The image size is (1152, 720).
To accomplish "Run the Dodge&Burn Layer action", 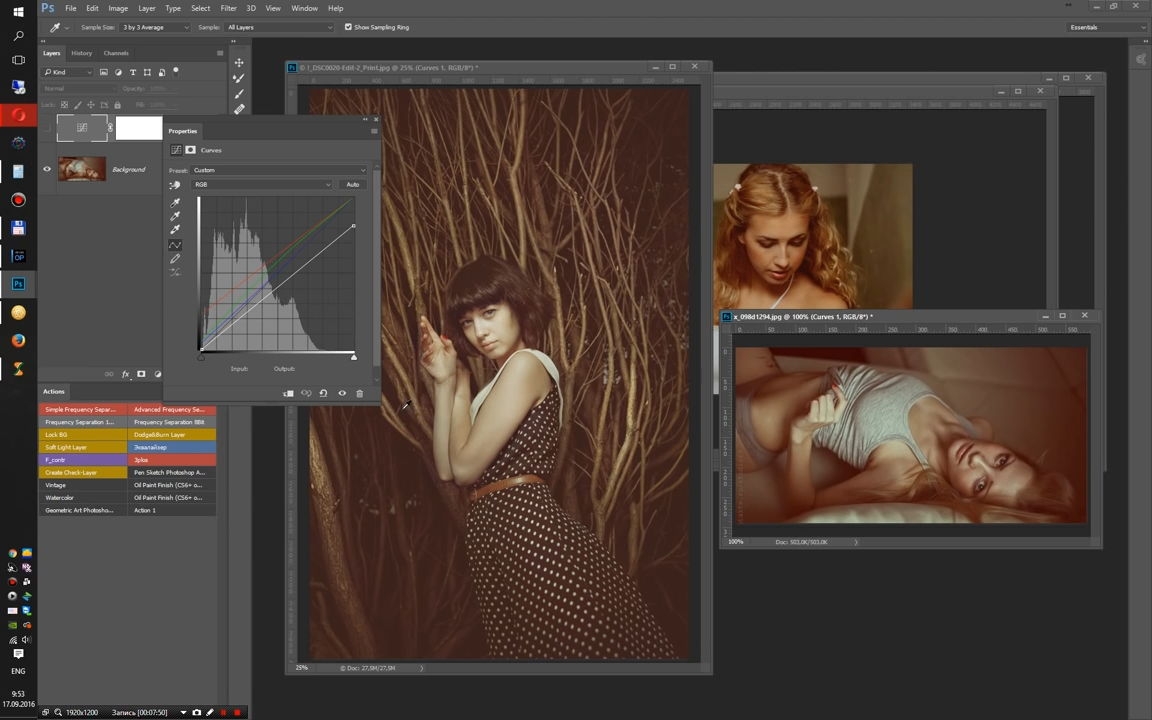I will point(172,435).
